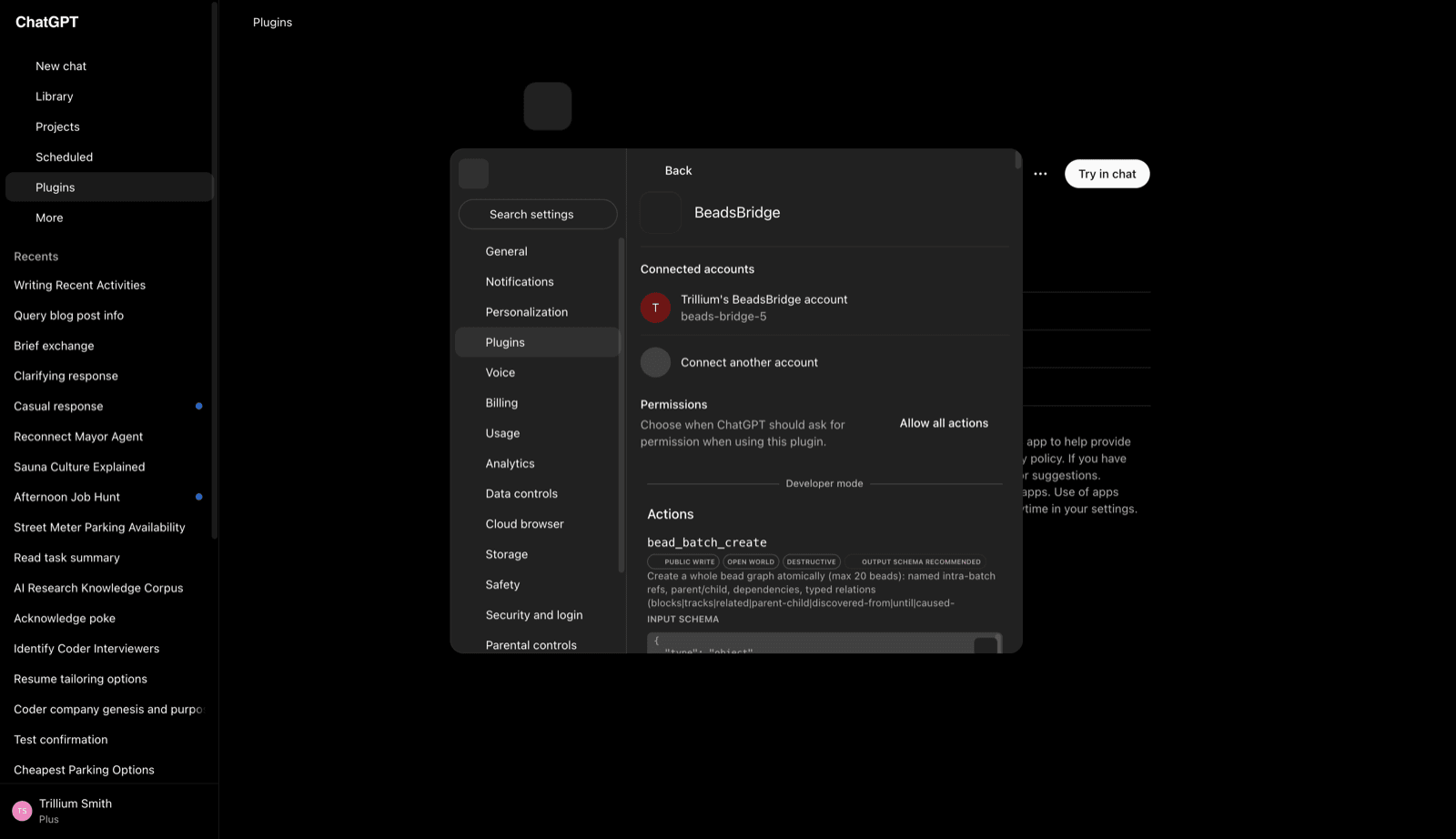Open Safety settings
Image resolution: width=1456 pixels, height=839 pixels.
point(537,584)
